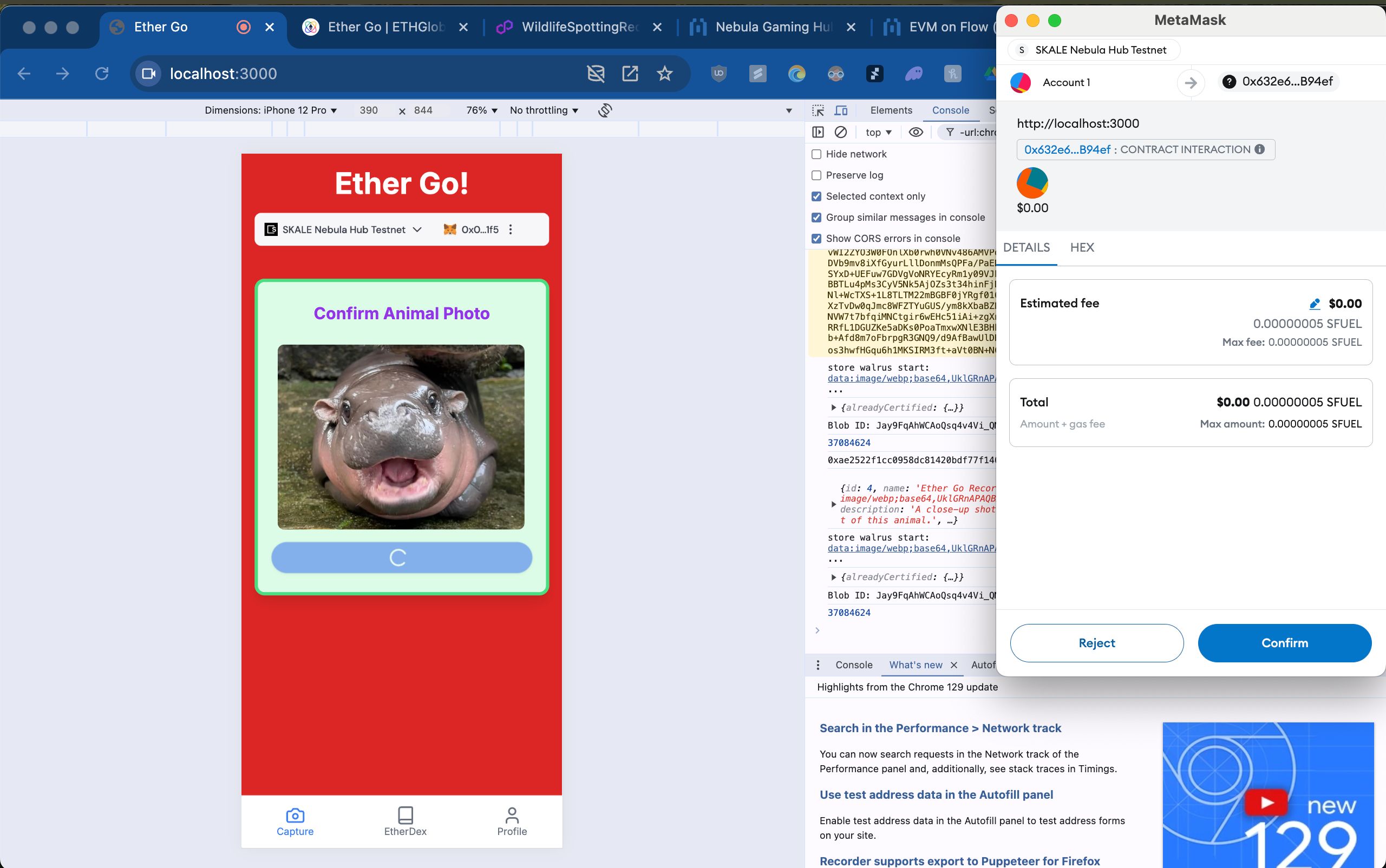Image resolution: width=1386 pixels, height=868 pixels.
Task: Open drawer three-dot menu in DevTools
Action: (818, 665)
